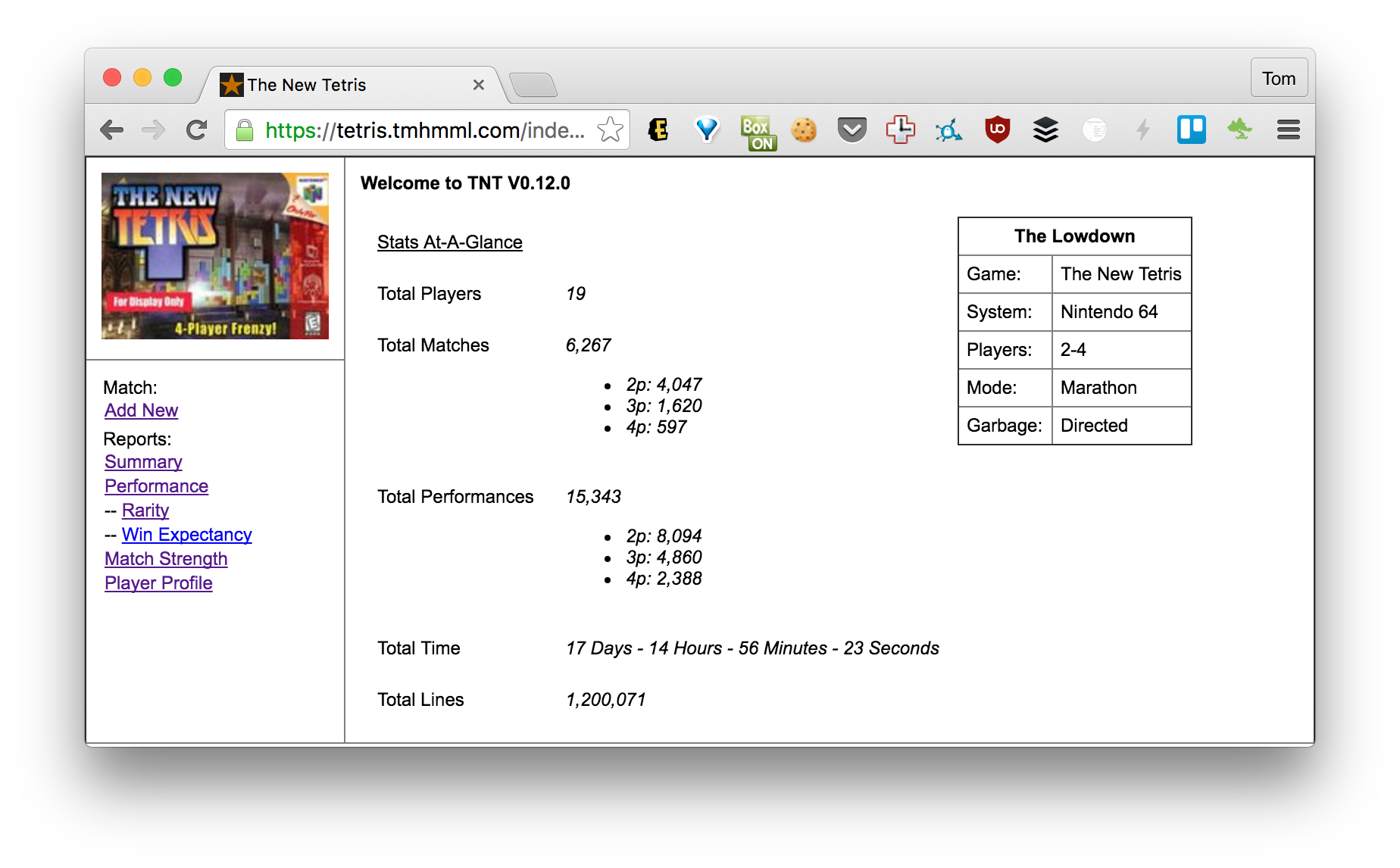The image size is (1400, 868).
Task: Close the The New Tetris tab
Action: [x=479, y=85]
